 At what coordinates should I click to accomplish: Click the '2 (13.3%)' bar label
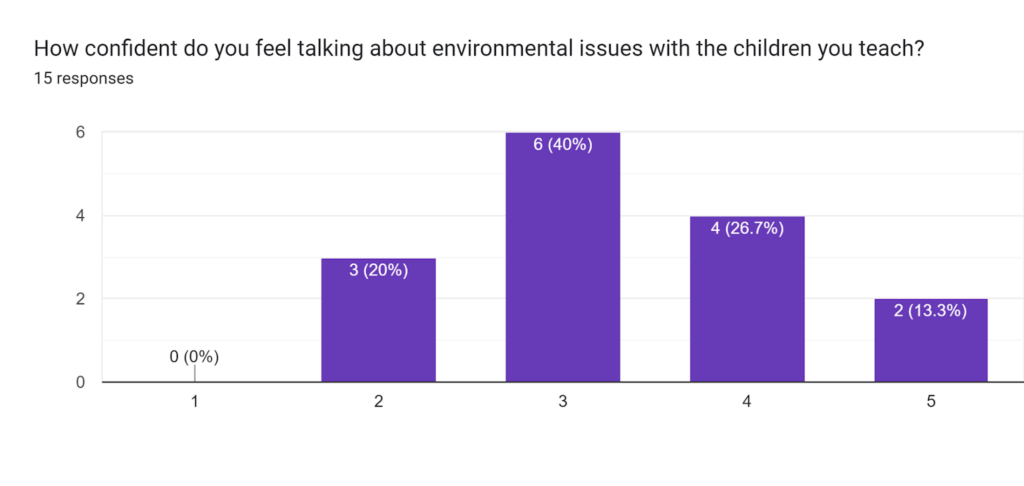pyautogui.click(x=931, y=310)
